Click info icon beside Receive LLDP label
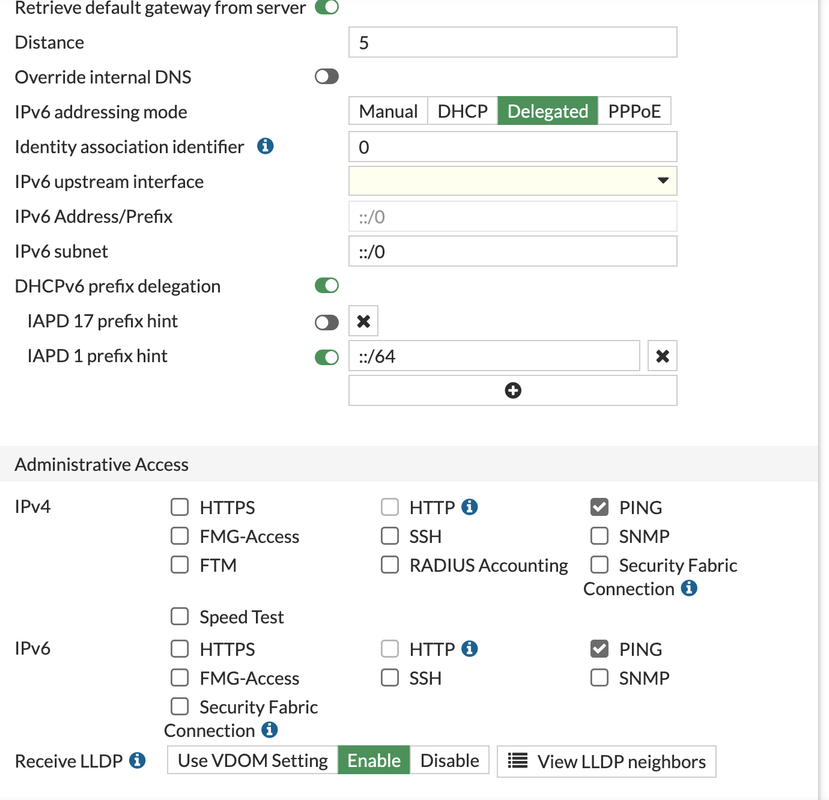The width and height of the screenshot is (829, 800). pyautogui.click(x=138, y=761)
